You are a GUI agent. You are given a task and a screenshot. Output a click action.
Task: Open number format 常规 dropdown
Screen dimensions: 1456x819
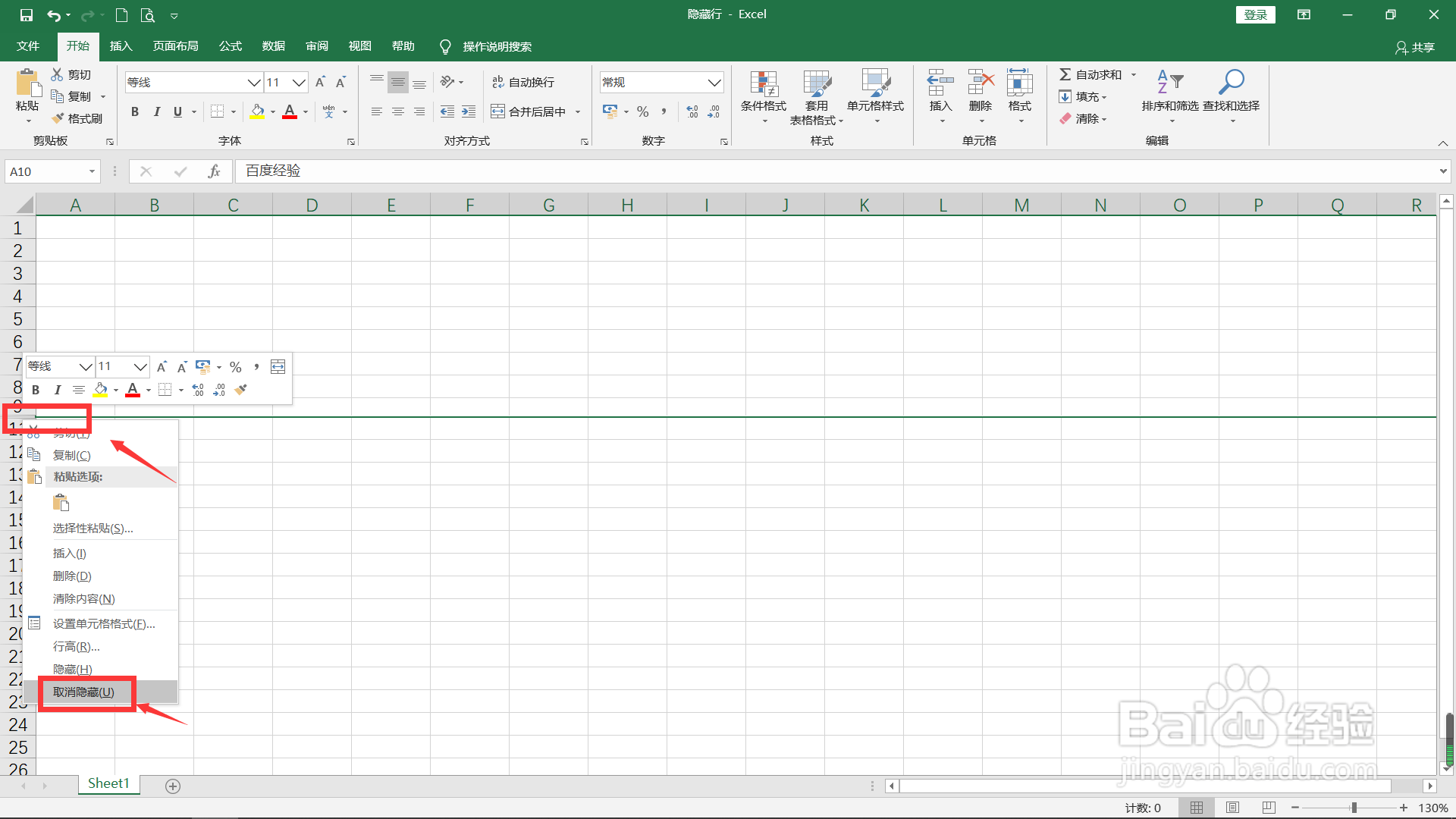(x=714, y=82)
